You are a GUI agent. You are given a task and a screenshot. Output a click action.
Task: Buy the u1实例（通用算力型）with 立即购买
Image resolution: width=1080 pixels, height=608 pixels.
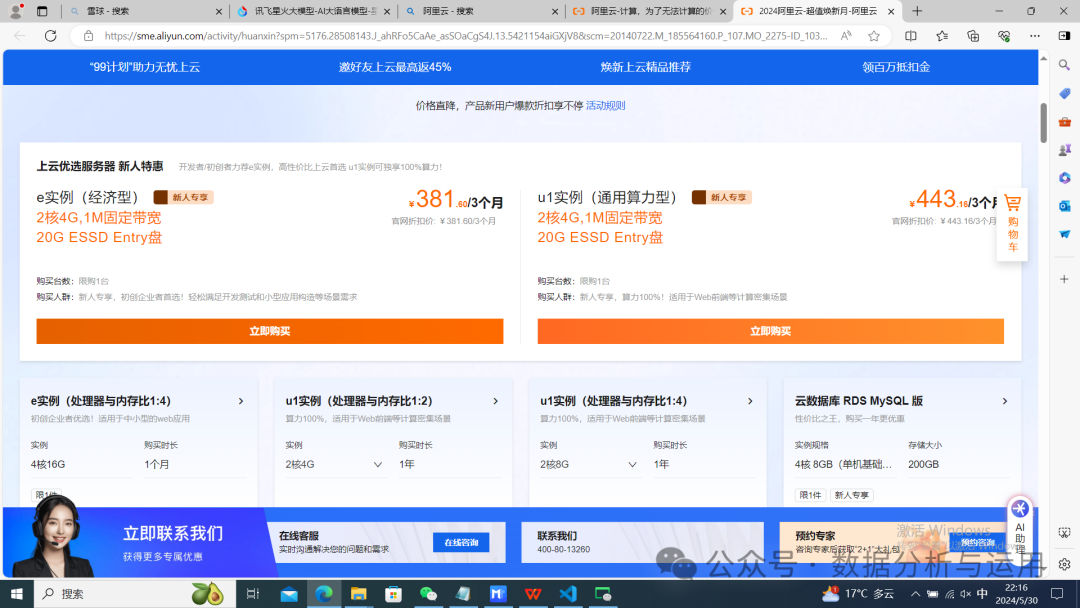click(771, 331)
